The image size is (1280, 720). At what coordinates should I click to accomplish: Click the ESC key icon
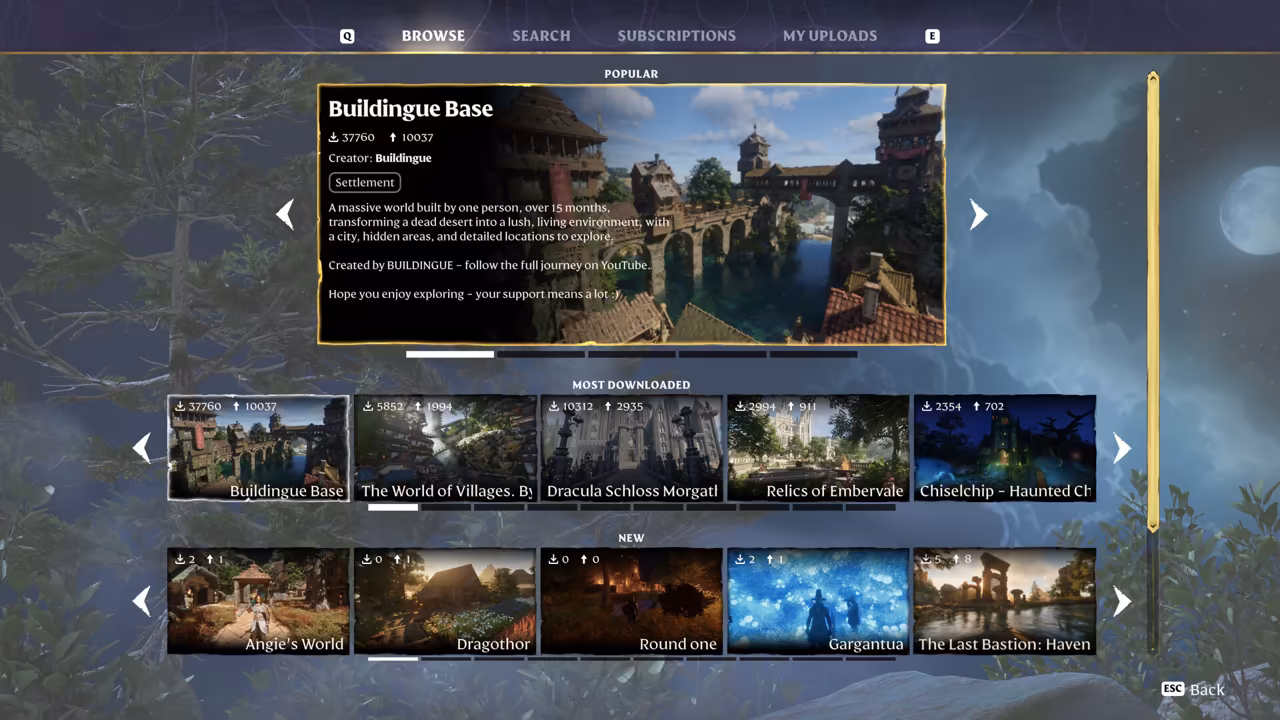[x=1173, y=689]
